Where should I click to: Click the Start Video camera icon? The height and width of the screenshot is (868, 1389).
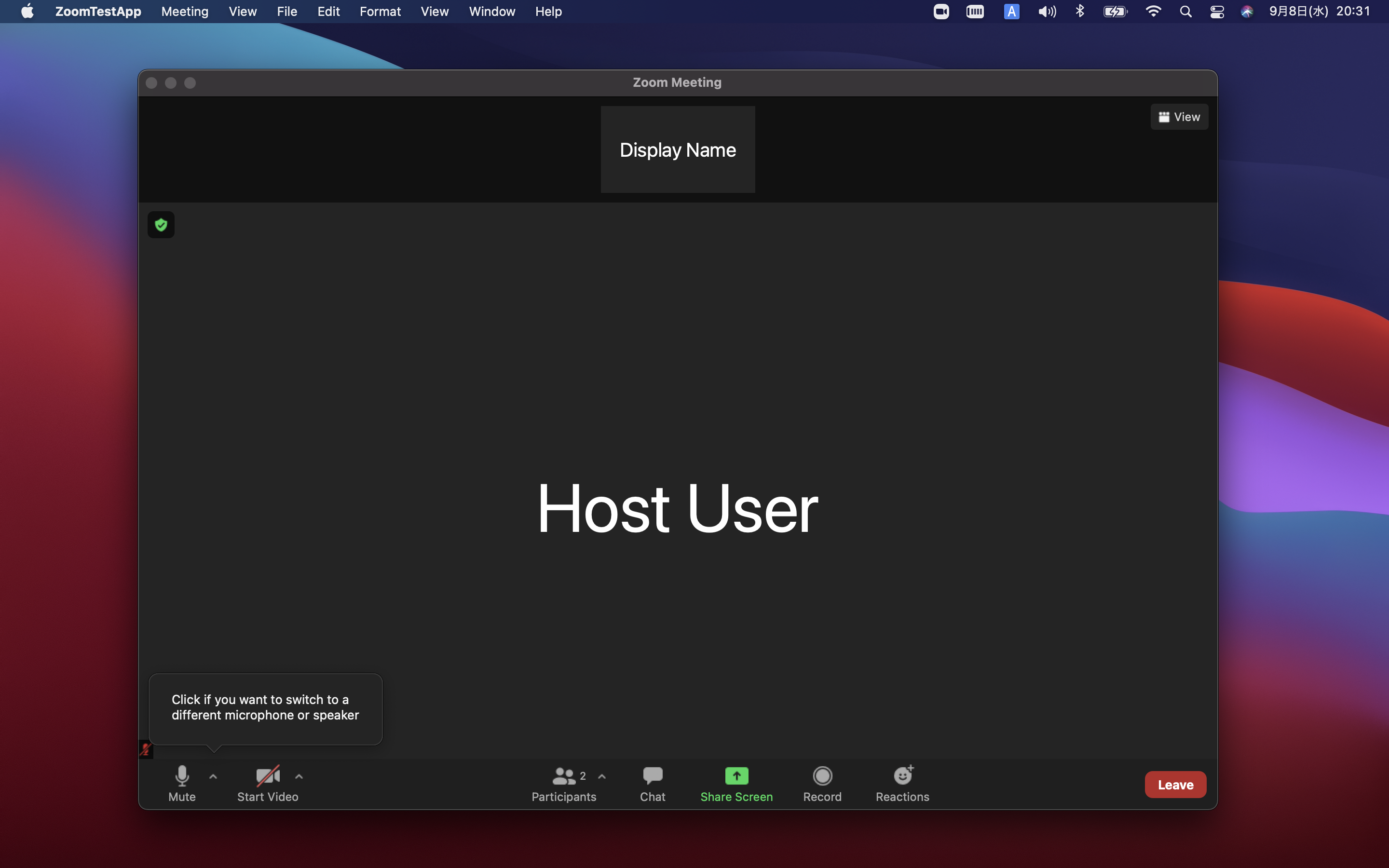[x=268, y=775]
